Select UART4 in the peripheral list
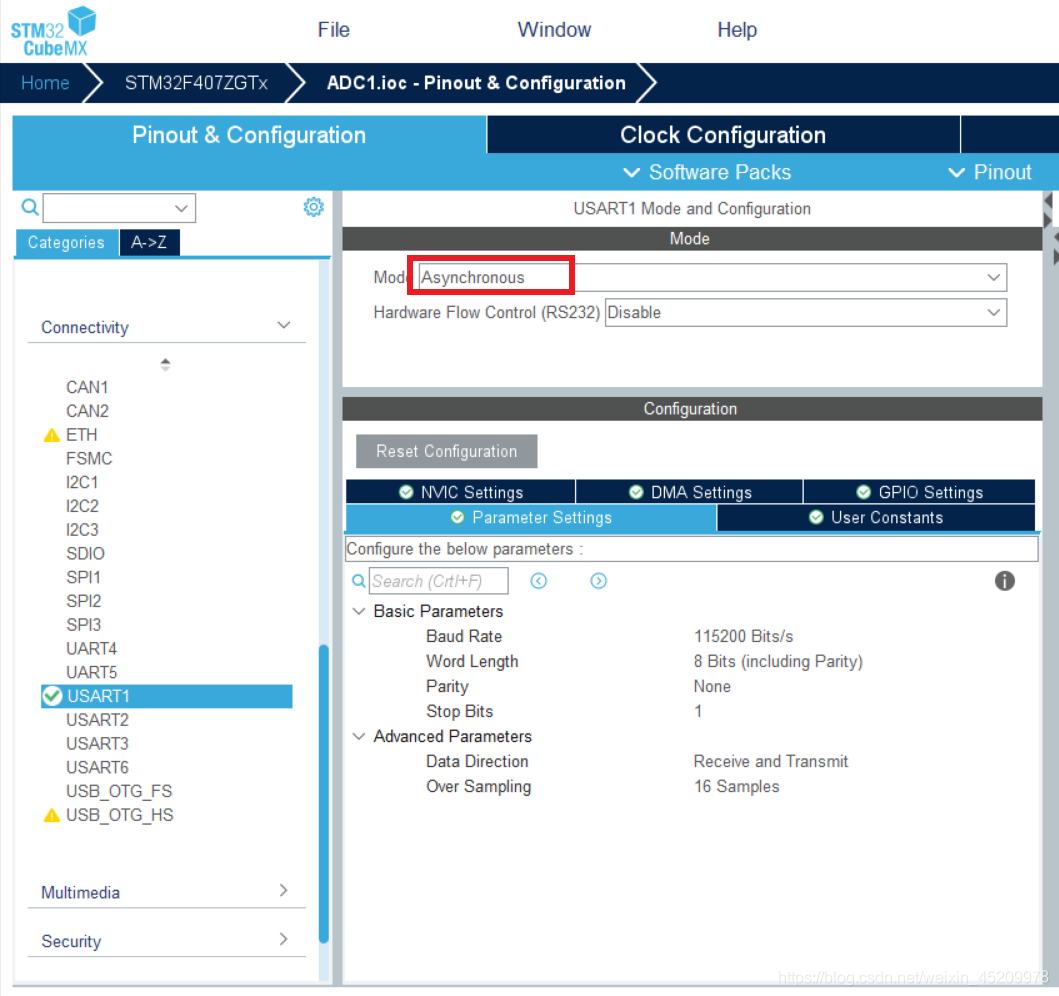 92,649
